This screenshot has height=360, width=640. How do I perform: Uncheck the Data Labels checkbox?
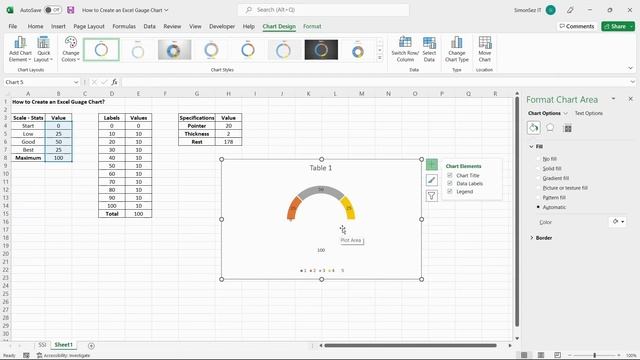point(450,183)
